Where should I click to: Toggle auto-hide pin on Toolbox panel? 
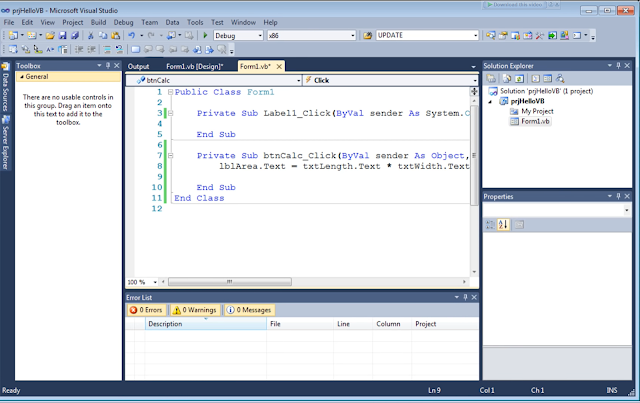108,65
